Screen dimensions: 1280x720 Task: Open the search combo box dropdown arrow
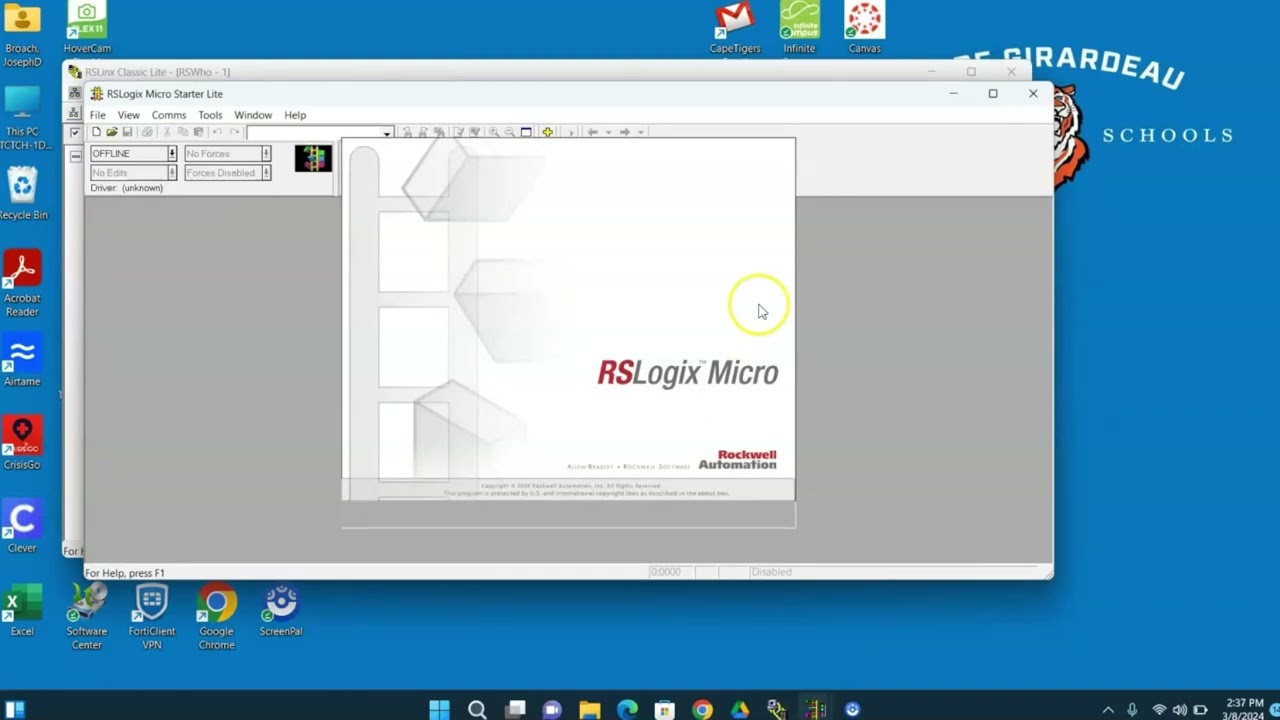387,133
